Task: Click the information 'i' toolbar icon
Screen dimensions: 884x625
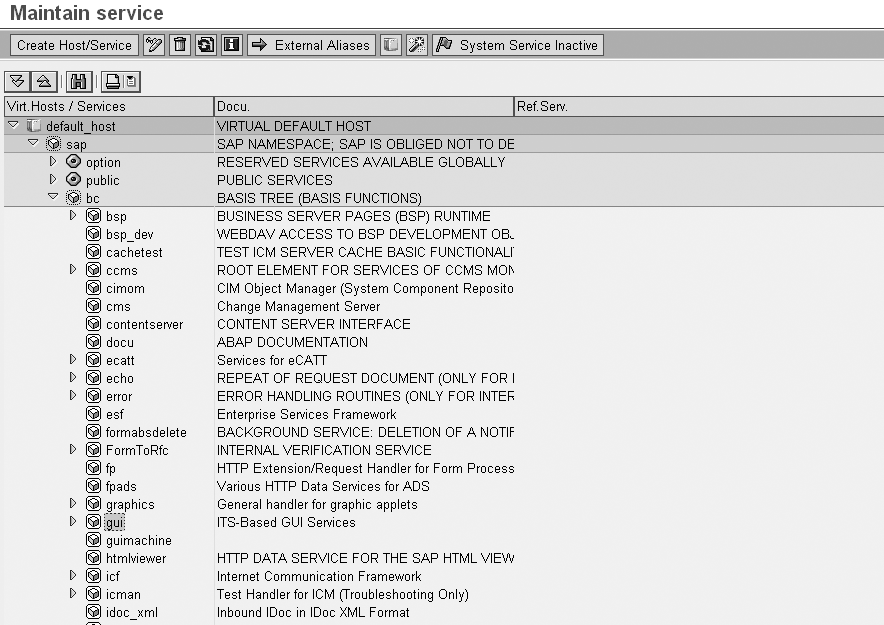Action: [232, 45]
